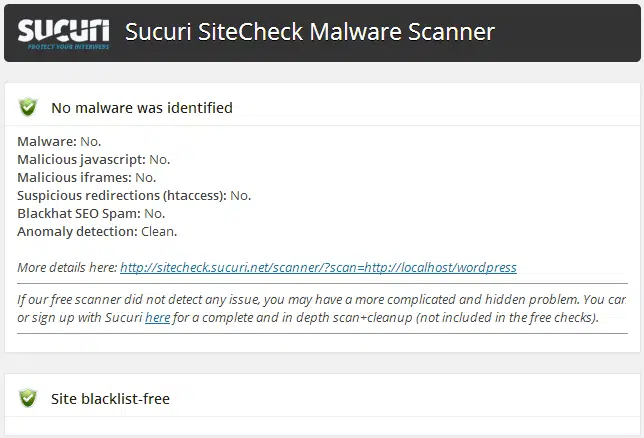The width and height of the screenshot is (644, 438).
Task: Click the "Blackhat SEO Spam" result line
Action: pos(91,213)
